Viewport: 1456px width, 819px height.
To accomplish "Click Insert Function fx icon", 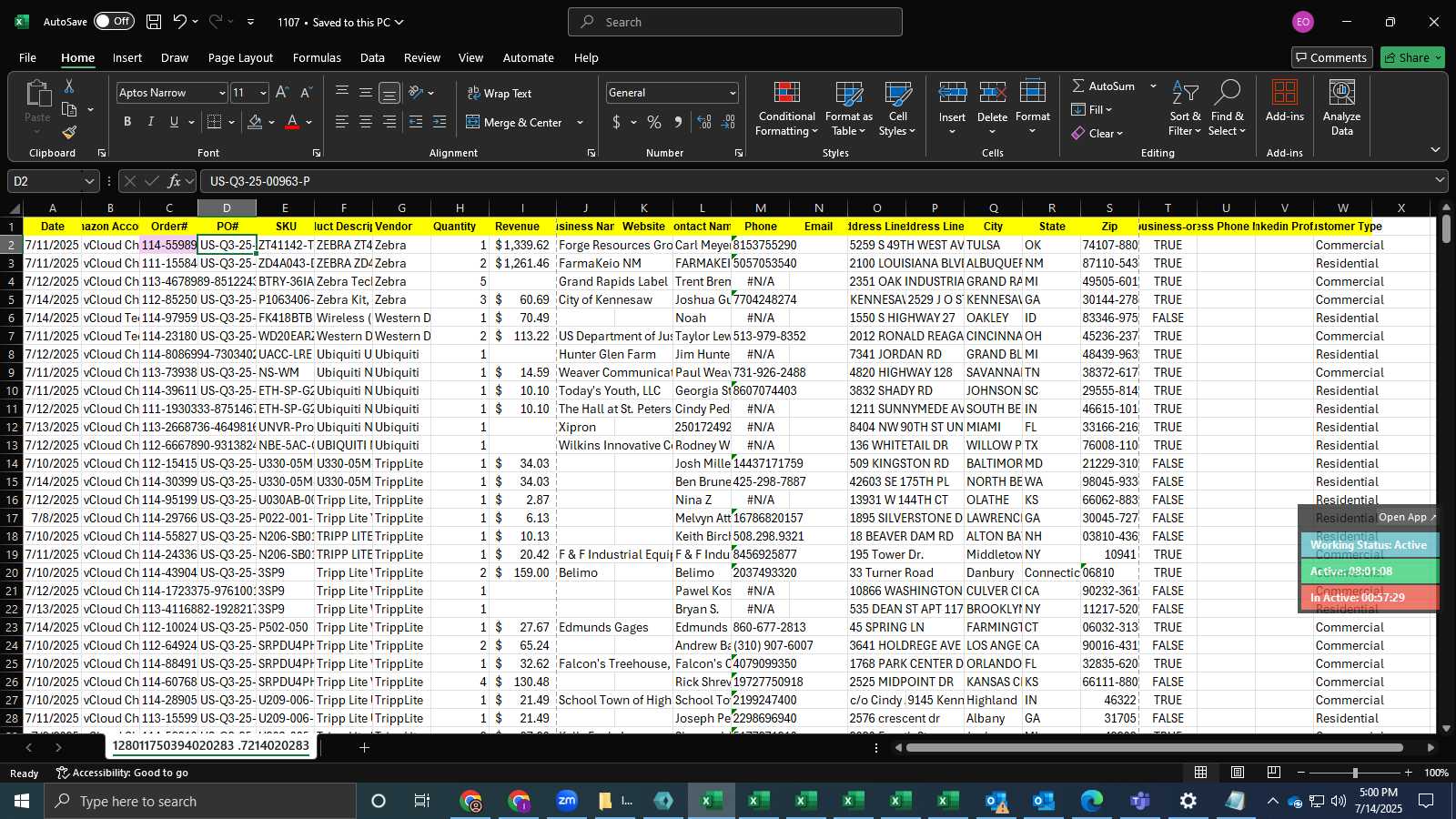I will tap(174, 181).
